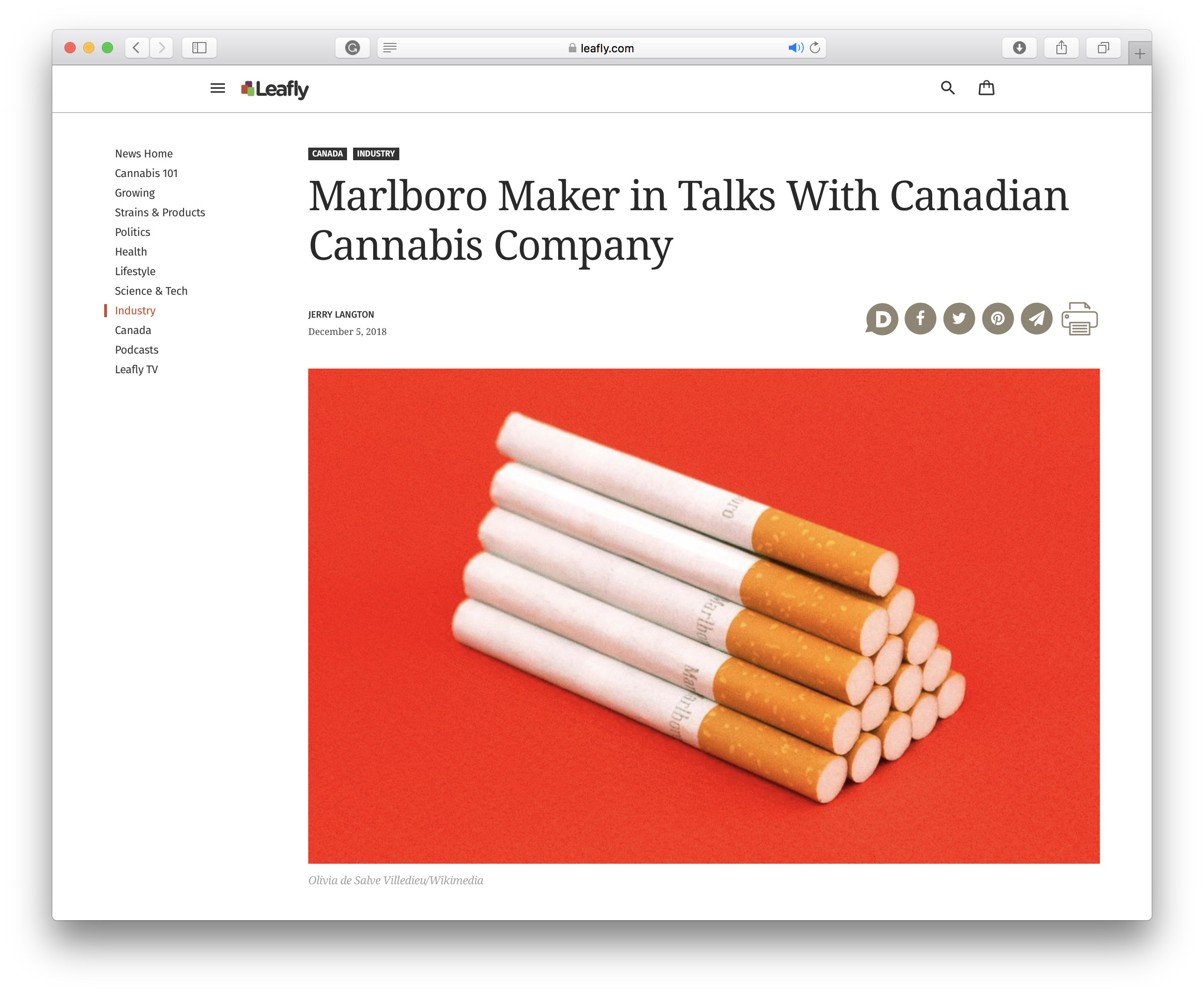Image resolution: width=1204 pixels, height=995 pixels.
Task: Mute the tab audio speaker icon
Action: (795, 48)
